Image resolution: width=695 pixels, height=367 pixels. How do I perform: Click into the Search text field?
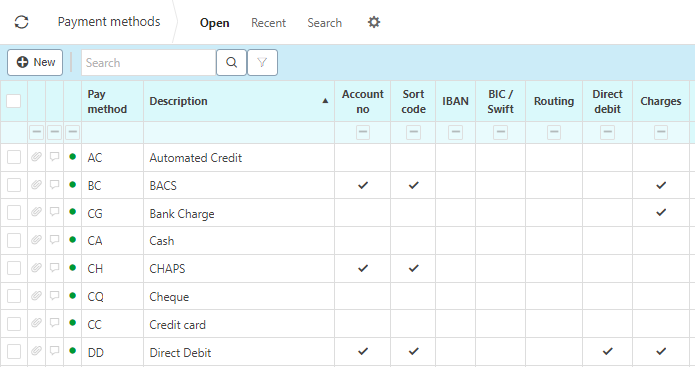point(148,62)
